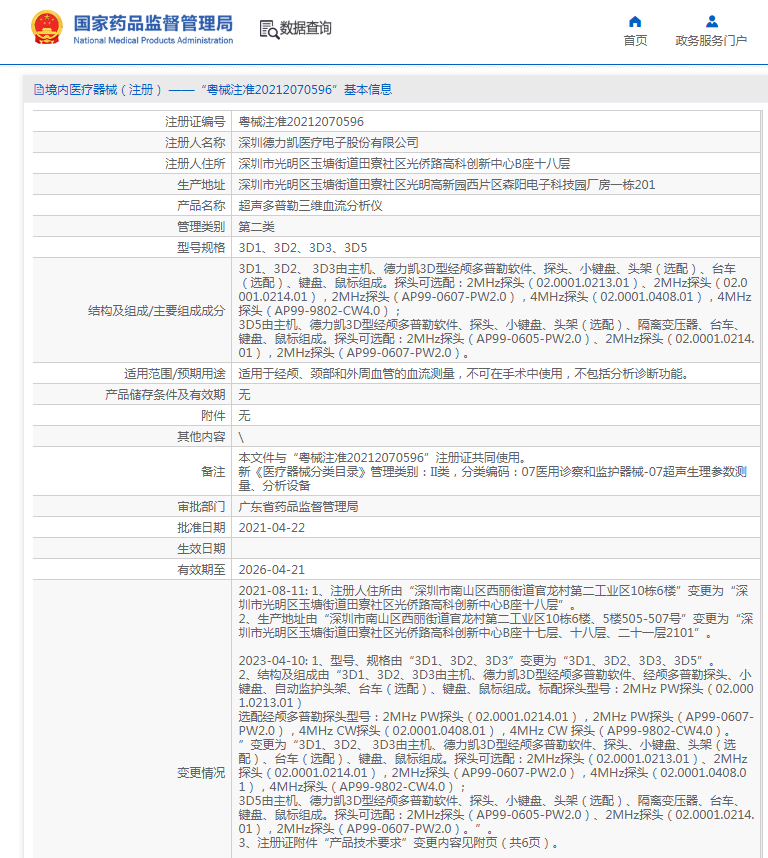Click the 政务服务门户 person icon
The image size is (768, 858).
point(711,21)
